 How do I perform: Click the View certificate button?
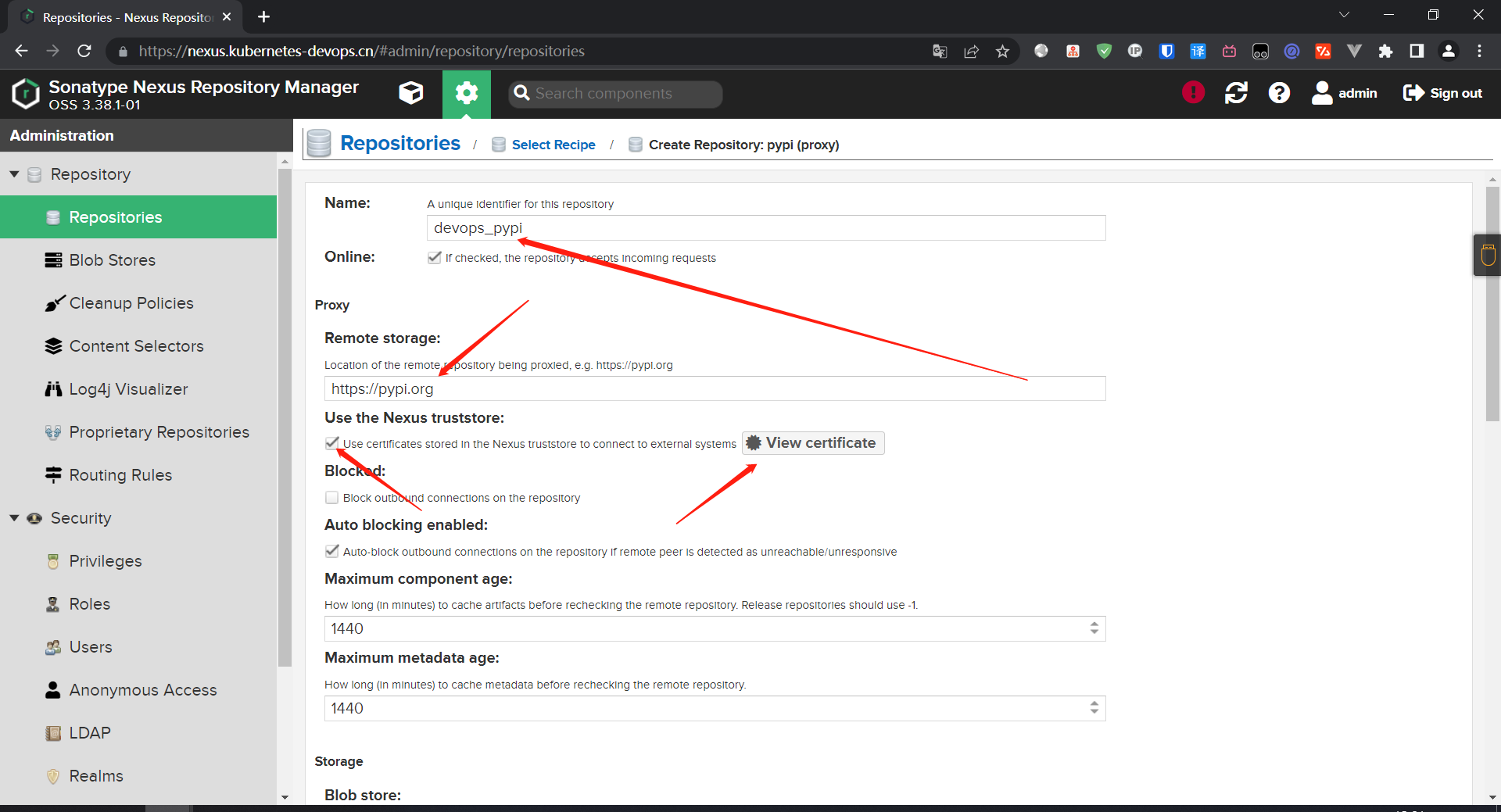point(813,443)
